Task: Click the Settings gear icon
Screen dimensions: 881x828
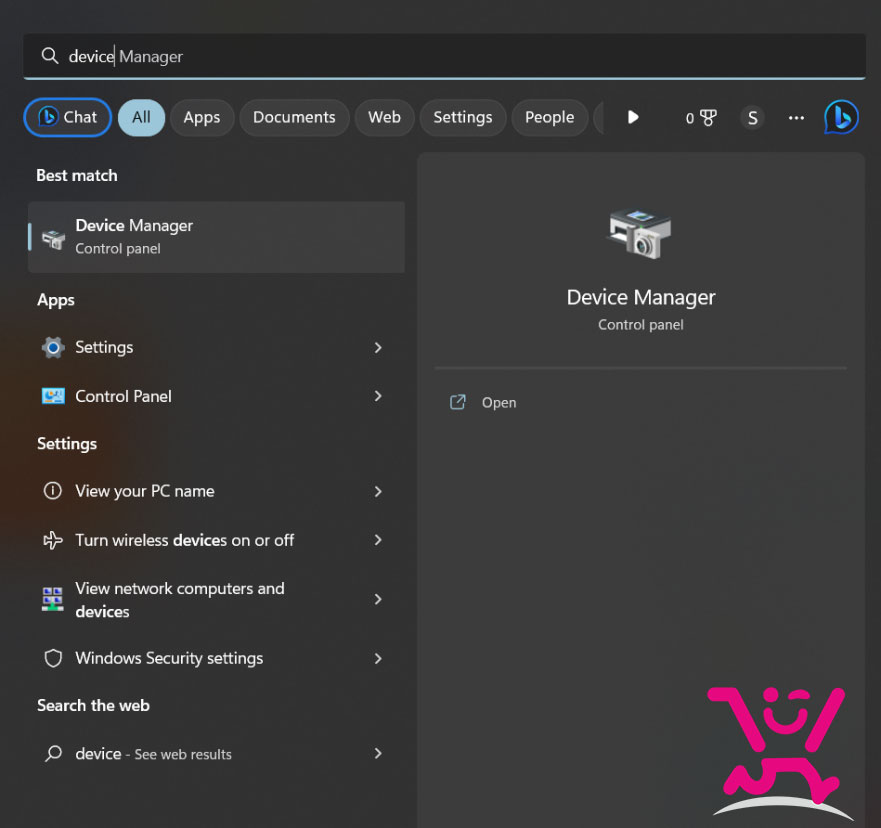Action: [x=53, y=348]
